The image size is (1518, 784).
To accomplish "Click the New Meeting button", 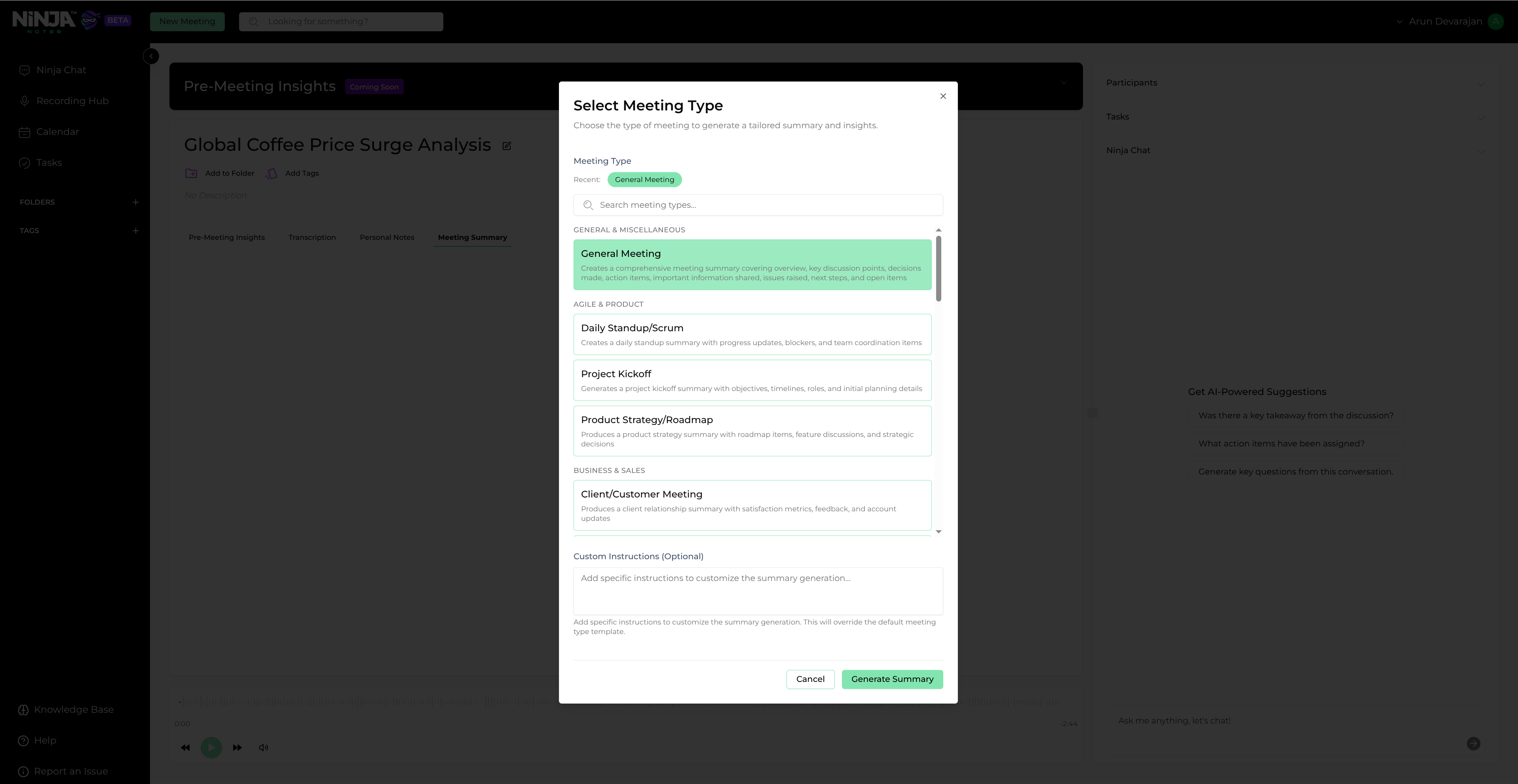I will pyautogui.click(x=187, y=21).
